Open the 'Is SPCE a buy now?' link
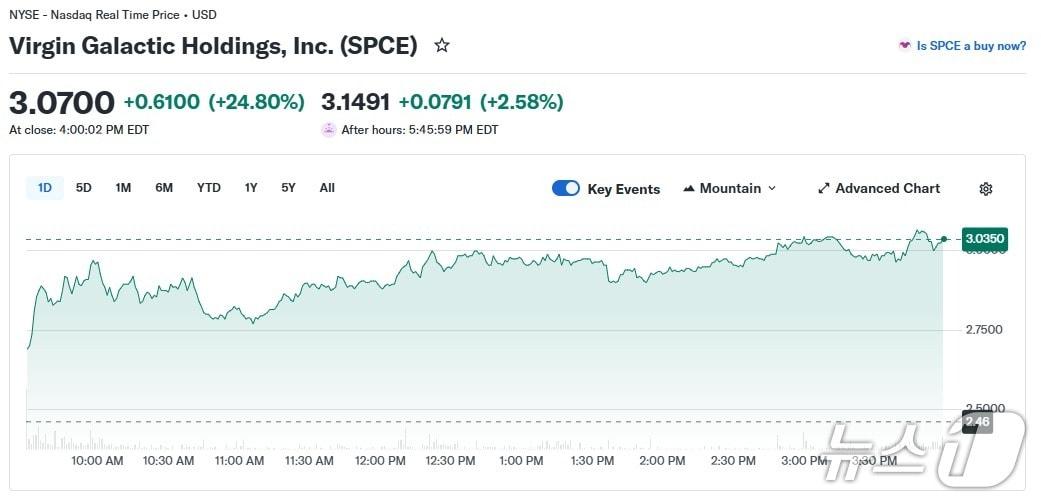Screen dimensions: 1041x503 coord(971,45)
